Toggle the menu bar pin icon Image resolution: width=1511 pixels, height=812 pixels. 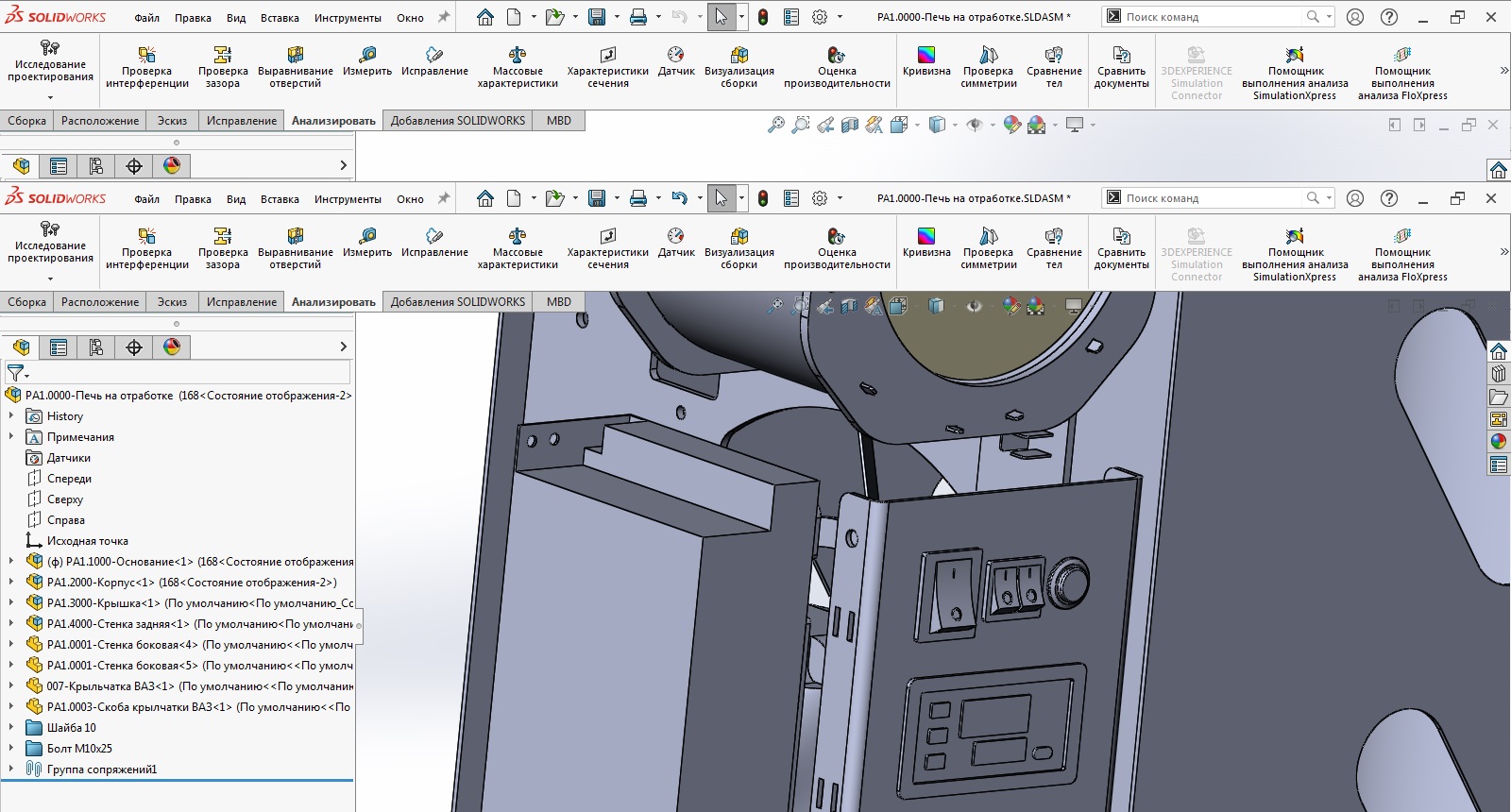(x=444, y=198)
